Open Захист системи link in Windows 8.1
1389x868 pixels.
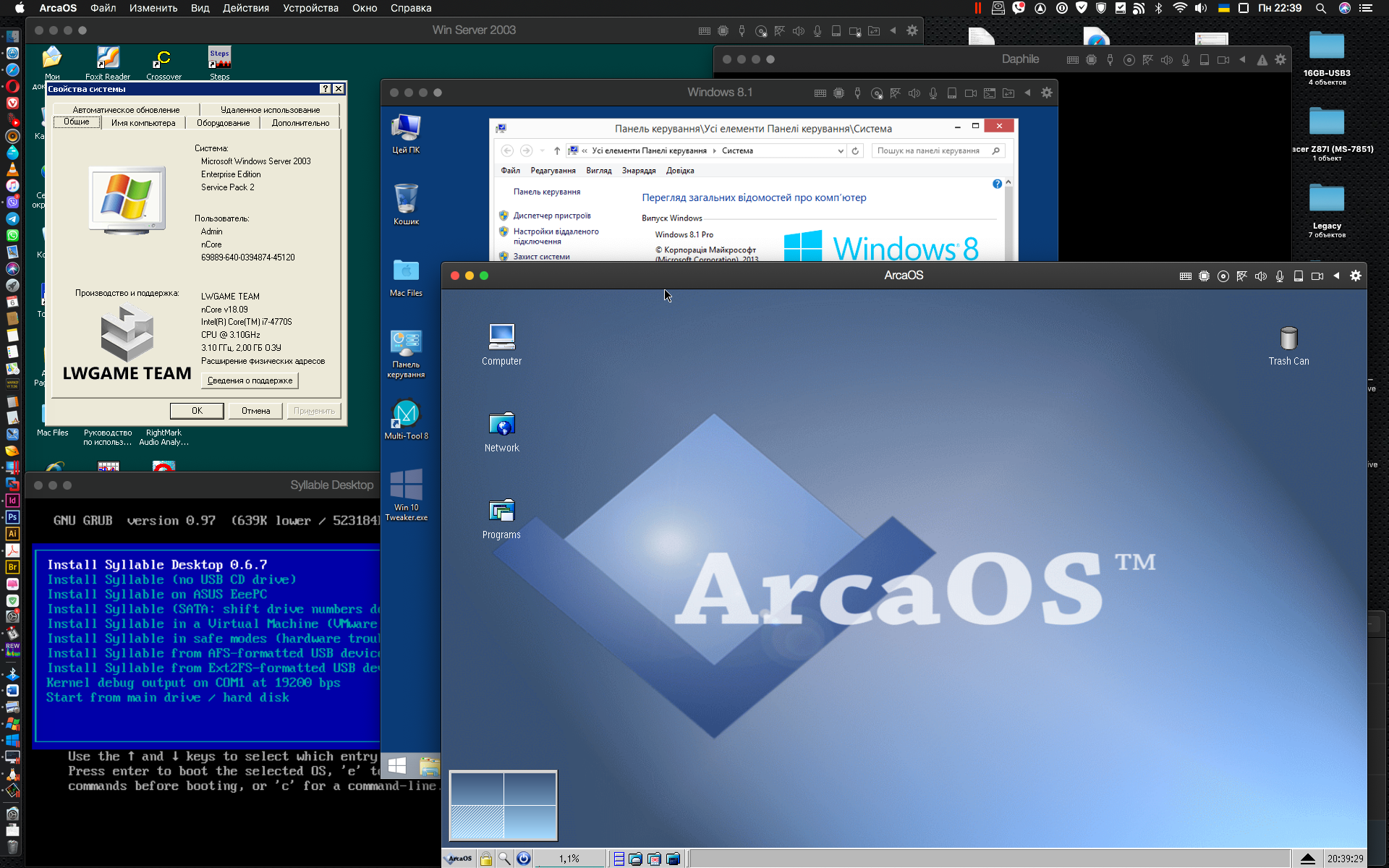541,257
